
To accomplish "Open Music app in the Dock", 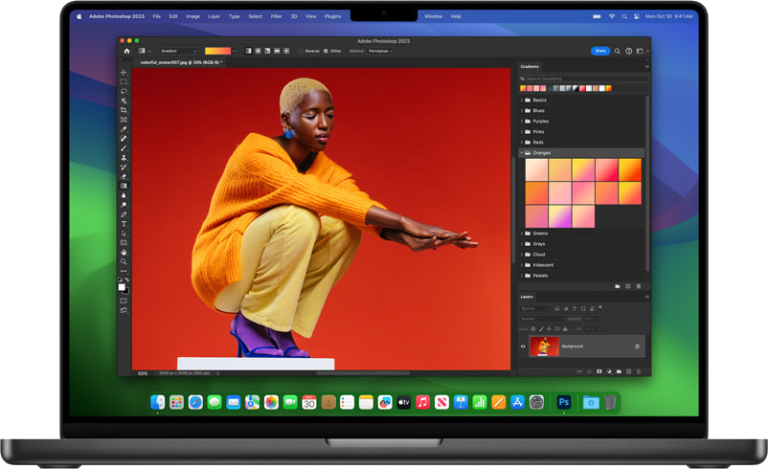I will [x=423, y=402].
